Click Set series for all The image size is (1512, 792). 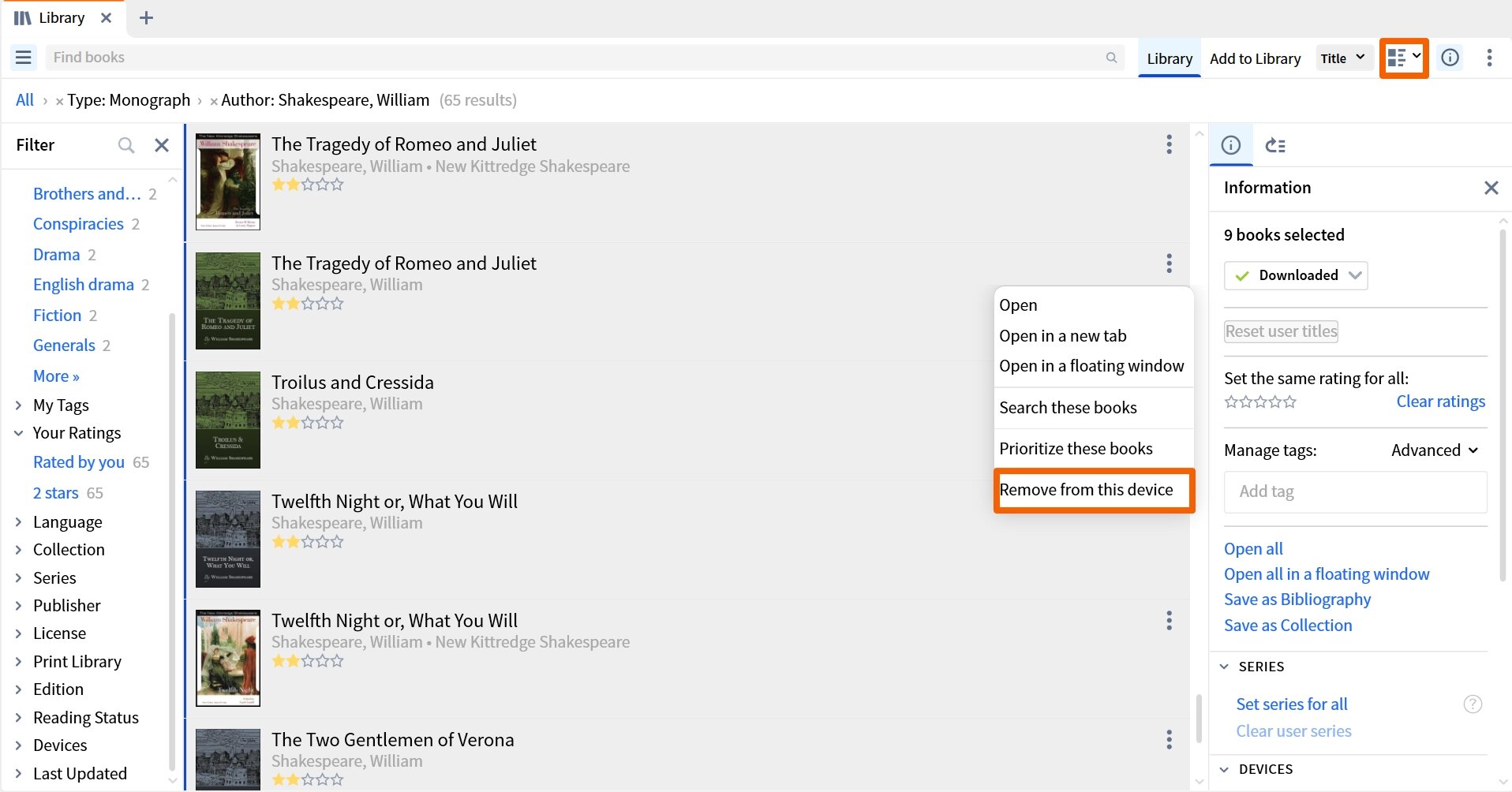pos(1292,704)
